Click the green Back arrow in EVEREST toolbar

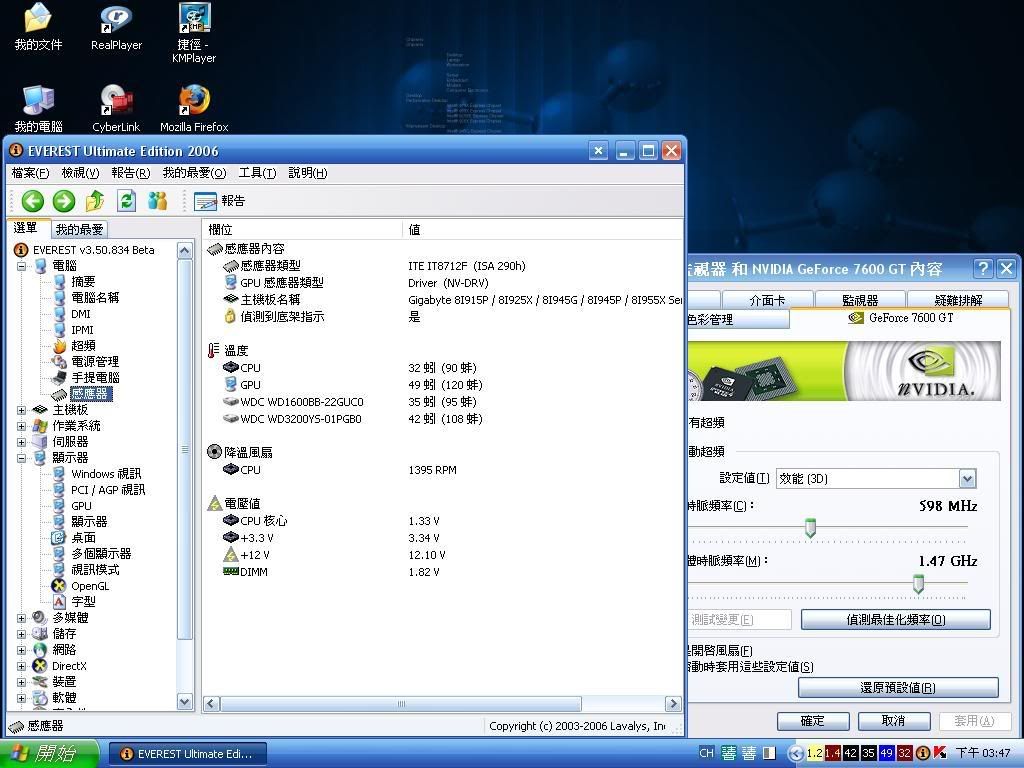click(x=33, y=201)
